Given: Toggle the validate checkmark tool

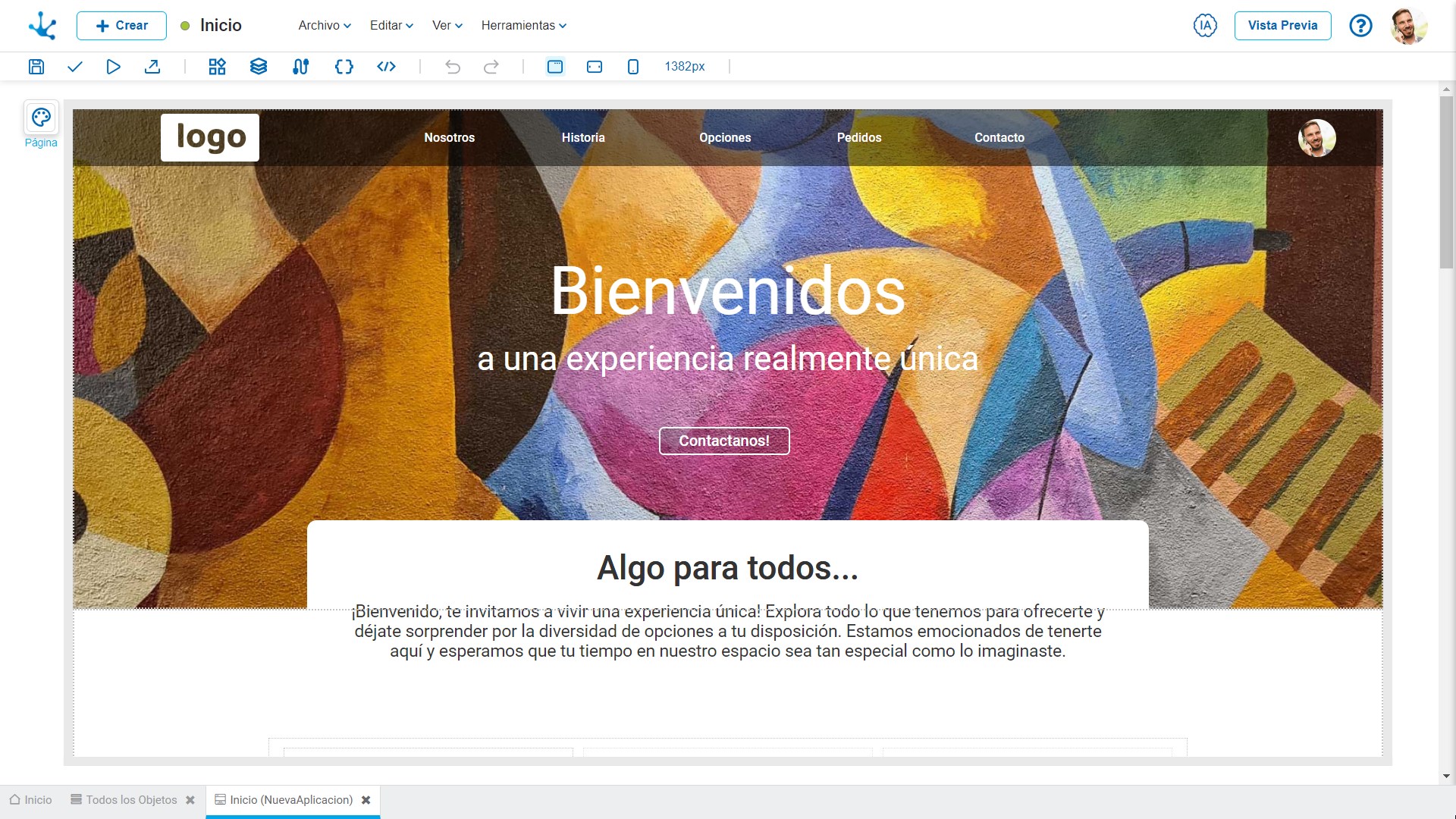Looking at the screenshot, I should pos(74,67).
